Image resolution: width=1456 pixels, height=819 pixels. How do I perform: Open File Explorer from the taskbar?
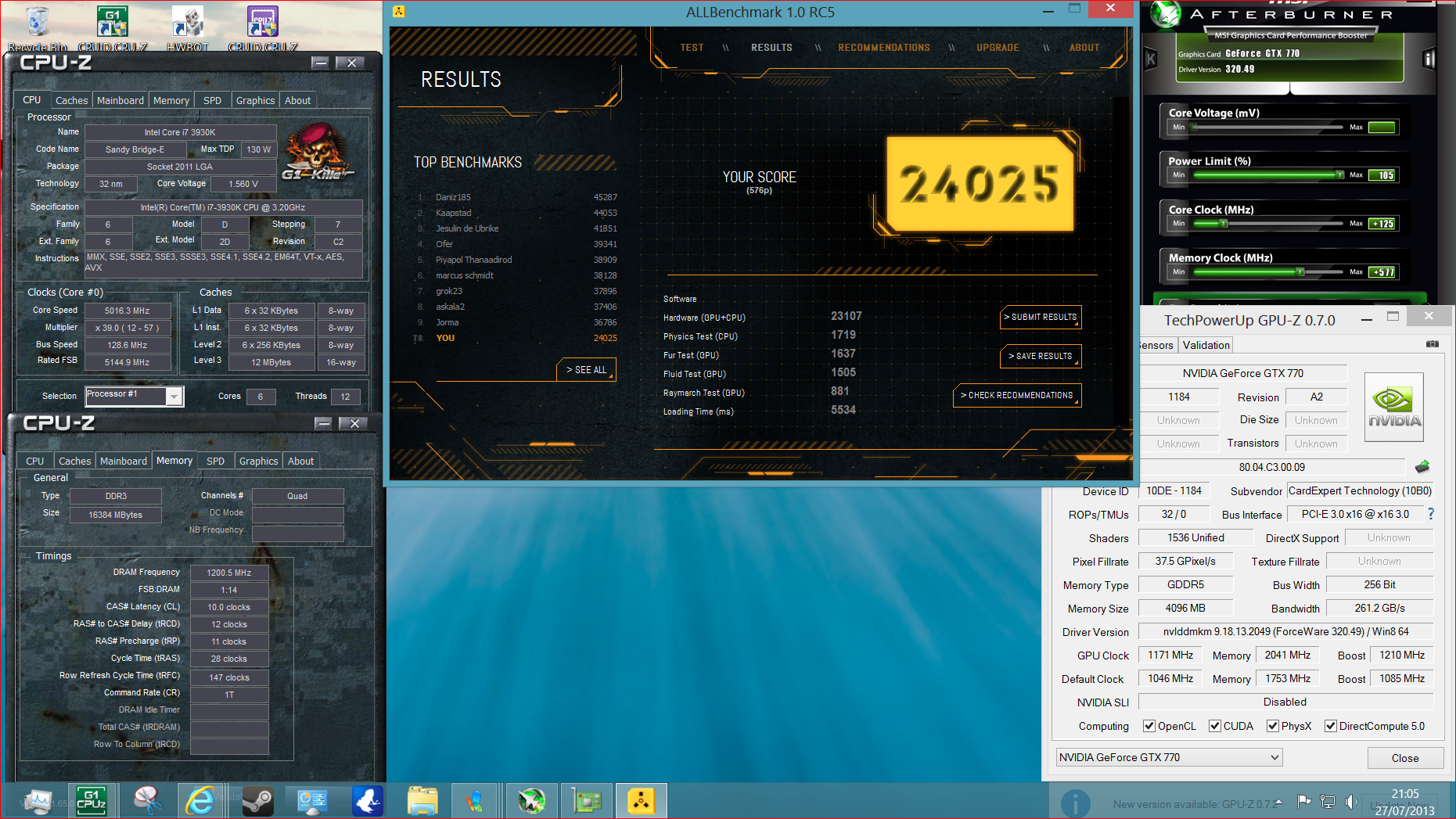(x=422, y=801)
